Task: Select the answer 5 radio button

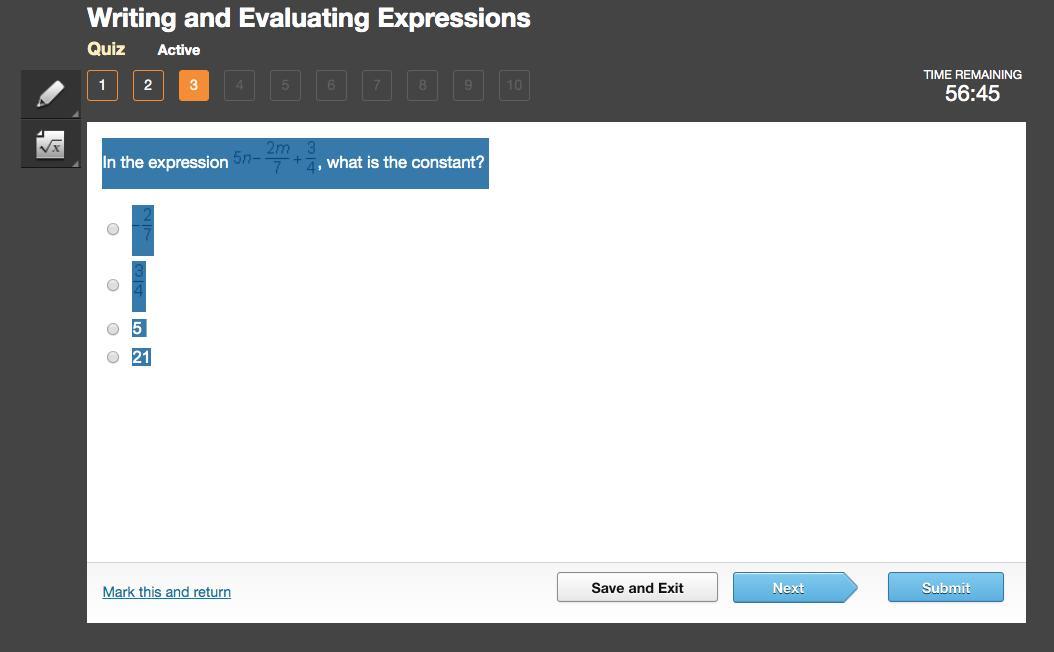Action: click(x=113, y=329)
